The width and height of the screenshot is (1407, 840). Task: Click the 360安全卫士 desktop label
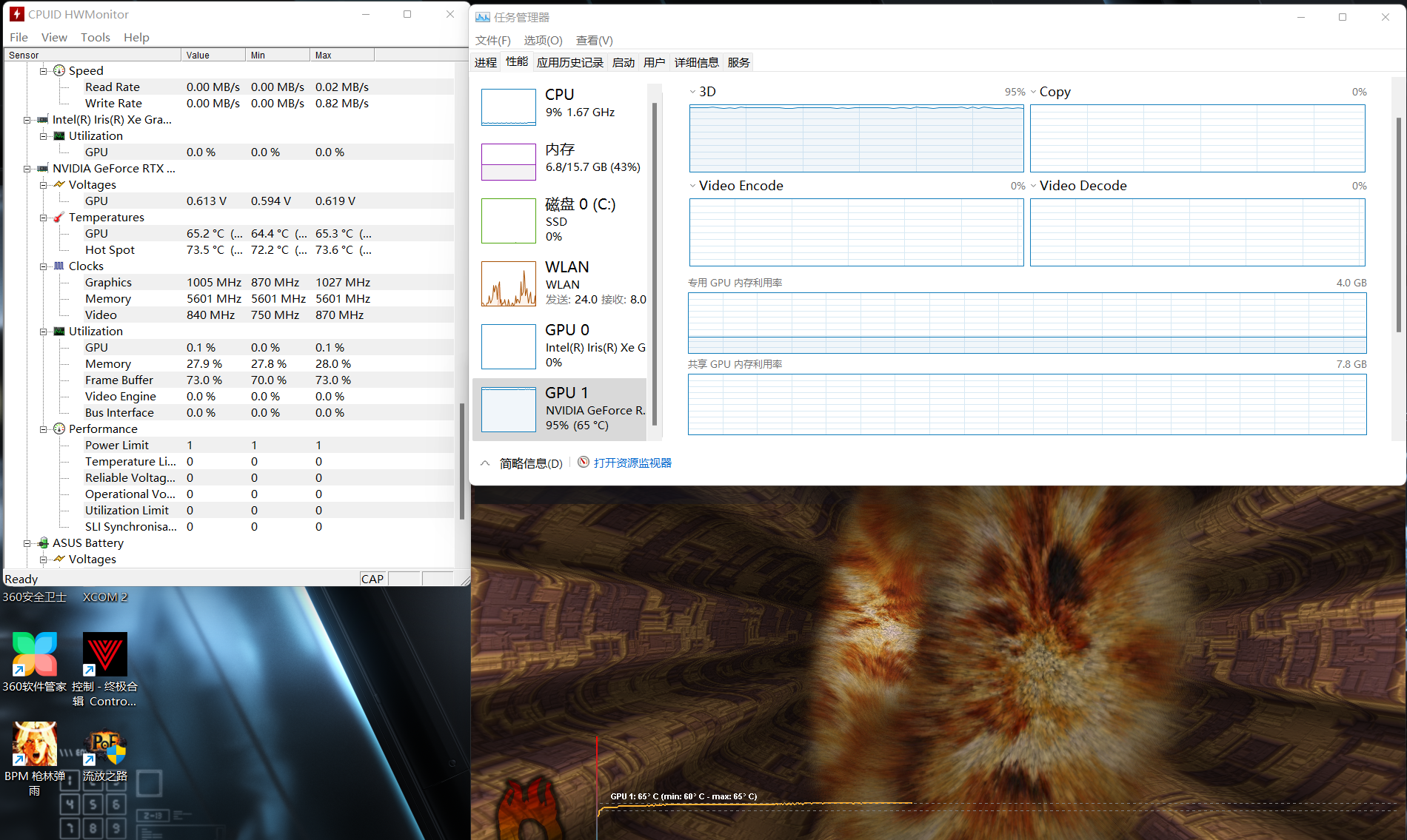(x=34, y=597)
